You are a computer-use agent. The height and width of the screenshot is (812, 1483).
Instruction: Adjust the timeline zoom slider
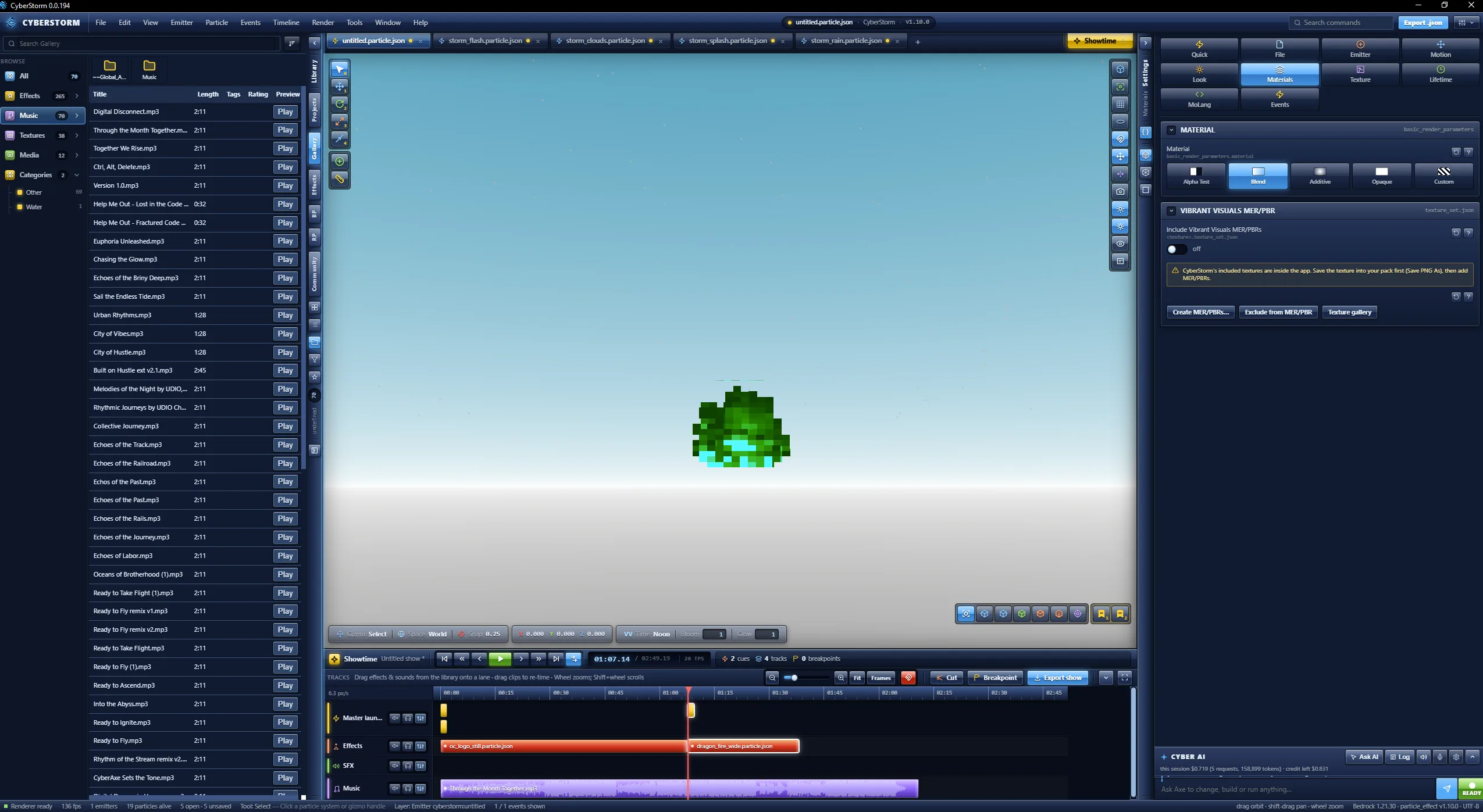[806, 678]
